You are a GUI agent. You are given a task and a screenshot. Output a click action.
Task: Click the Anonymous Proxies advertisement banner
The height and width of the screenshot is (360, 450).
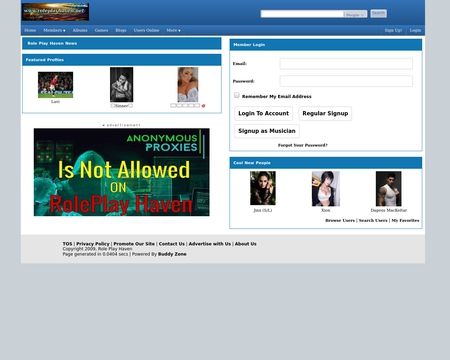pos(122,172)
